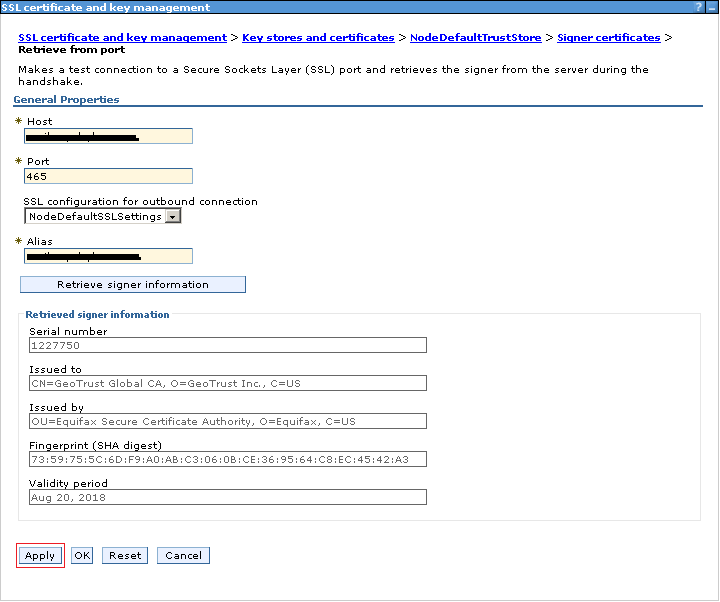Click inside the Host text field
720x602 pixels.
pyautogui.click(x=108, y=136)
